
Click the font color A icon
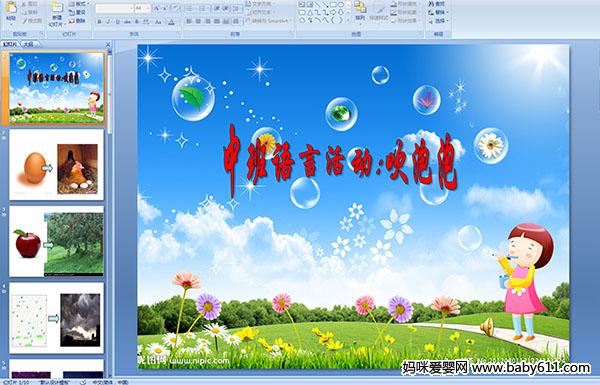[x=171, y=22]
